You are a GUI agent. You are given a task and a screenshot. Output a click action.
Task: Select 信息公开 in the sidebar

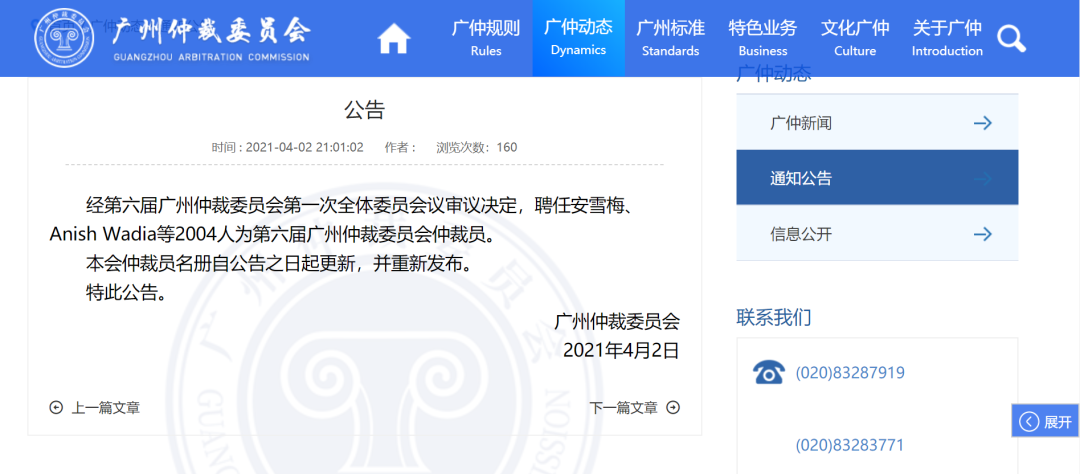click(x=877, y=234)
